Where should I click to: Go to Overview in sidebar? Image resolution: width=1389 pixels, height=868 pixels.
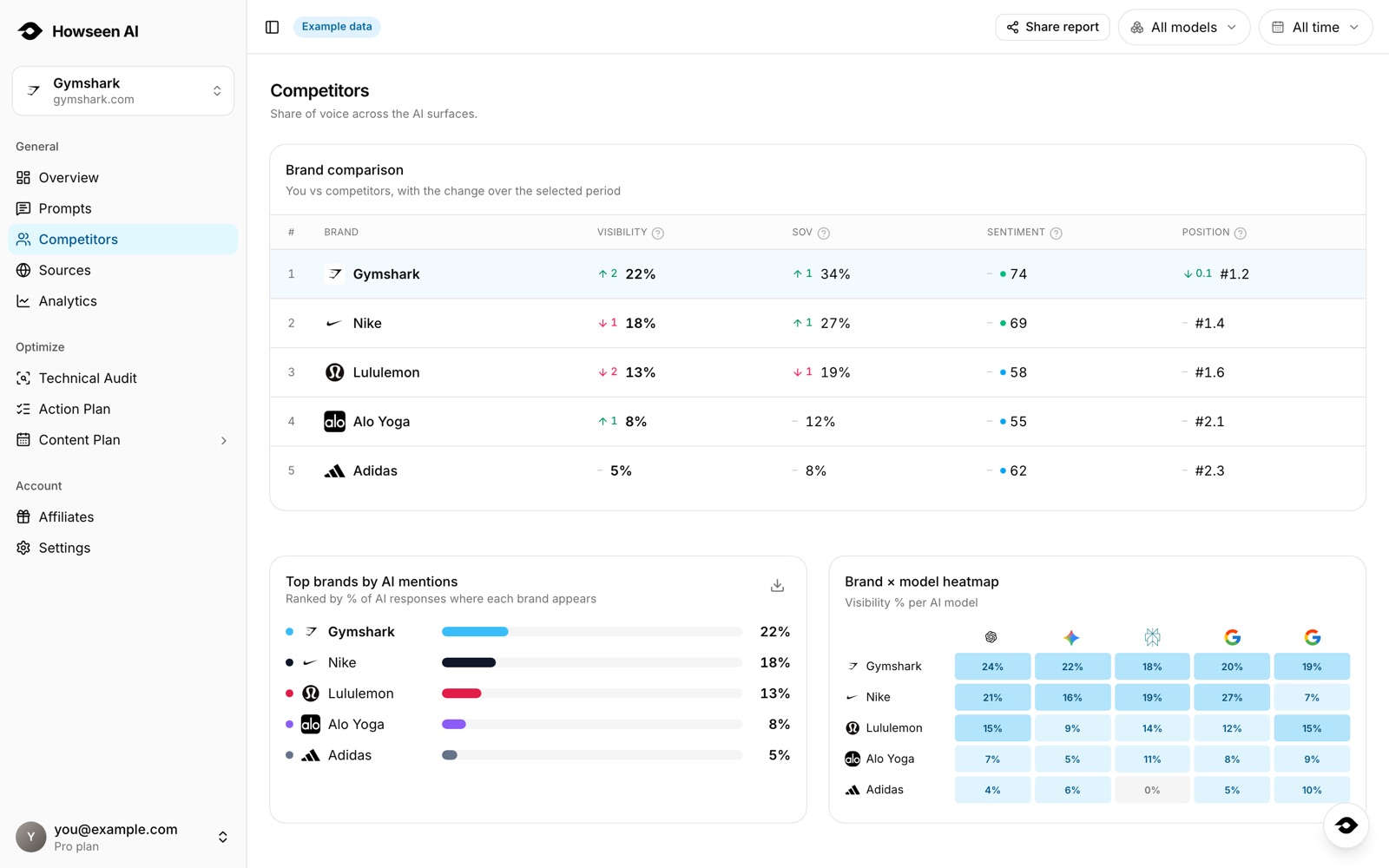(123, 177)
